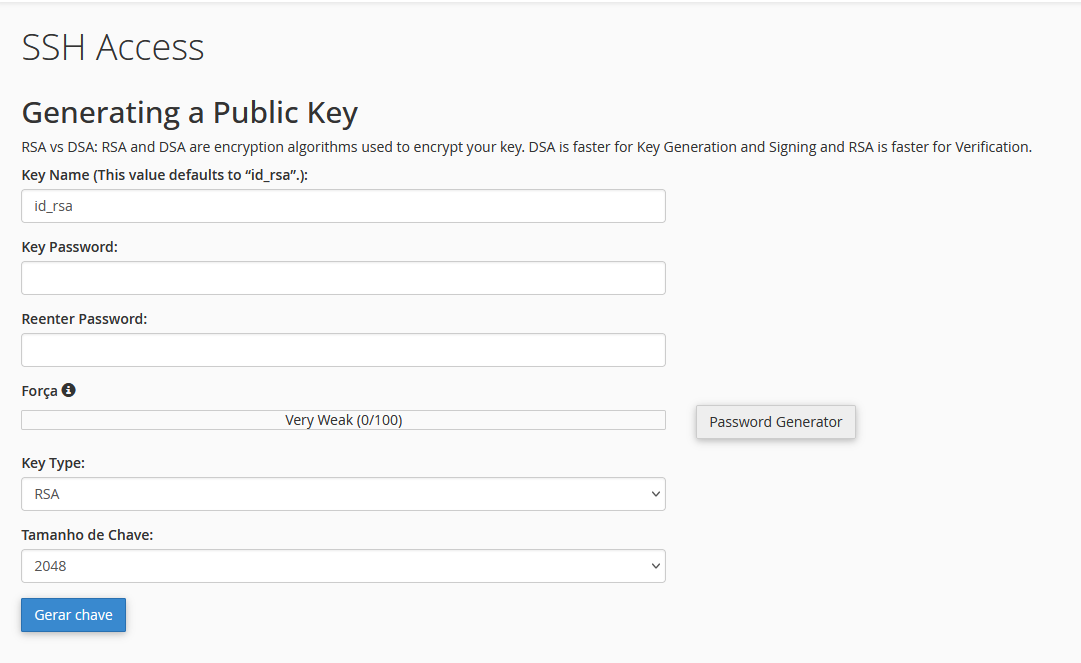Open the Tamanho de Chave dropdown showing 2048
The width and height of the screenshot is (1081, 663).
point(343,566)
